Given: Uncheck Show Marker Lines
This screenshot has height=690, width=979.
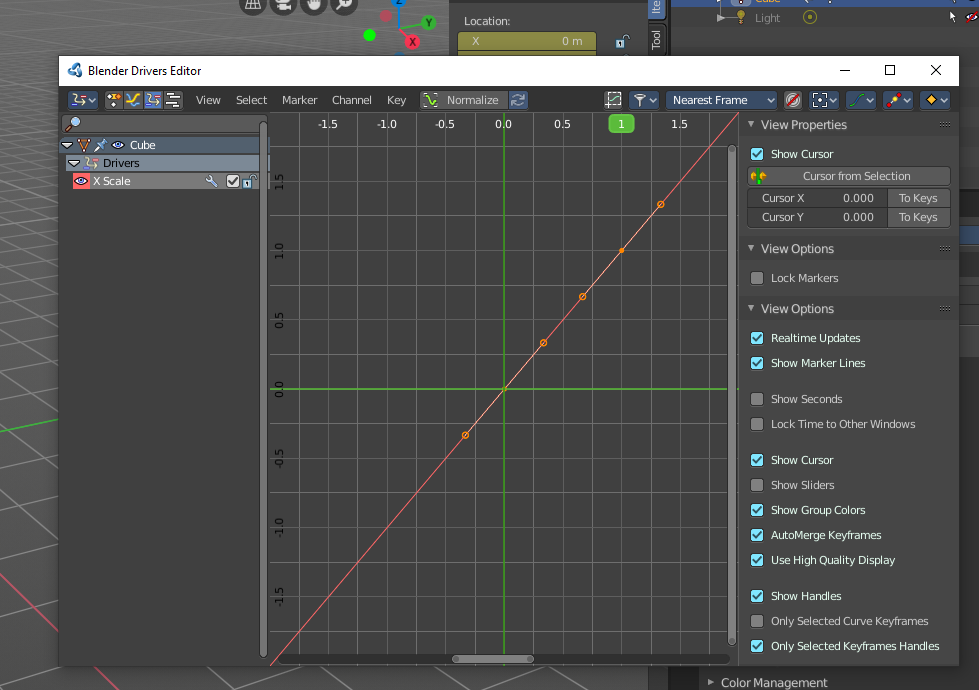Looking at the screenshot, I should [757, 363].
